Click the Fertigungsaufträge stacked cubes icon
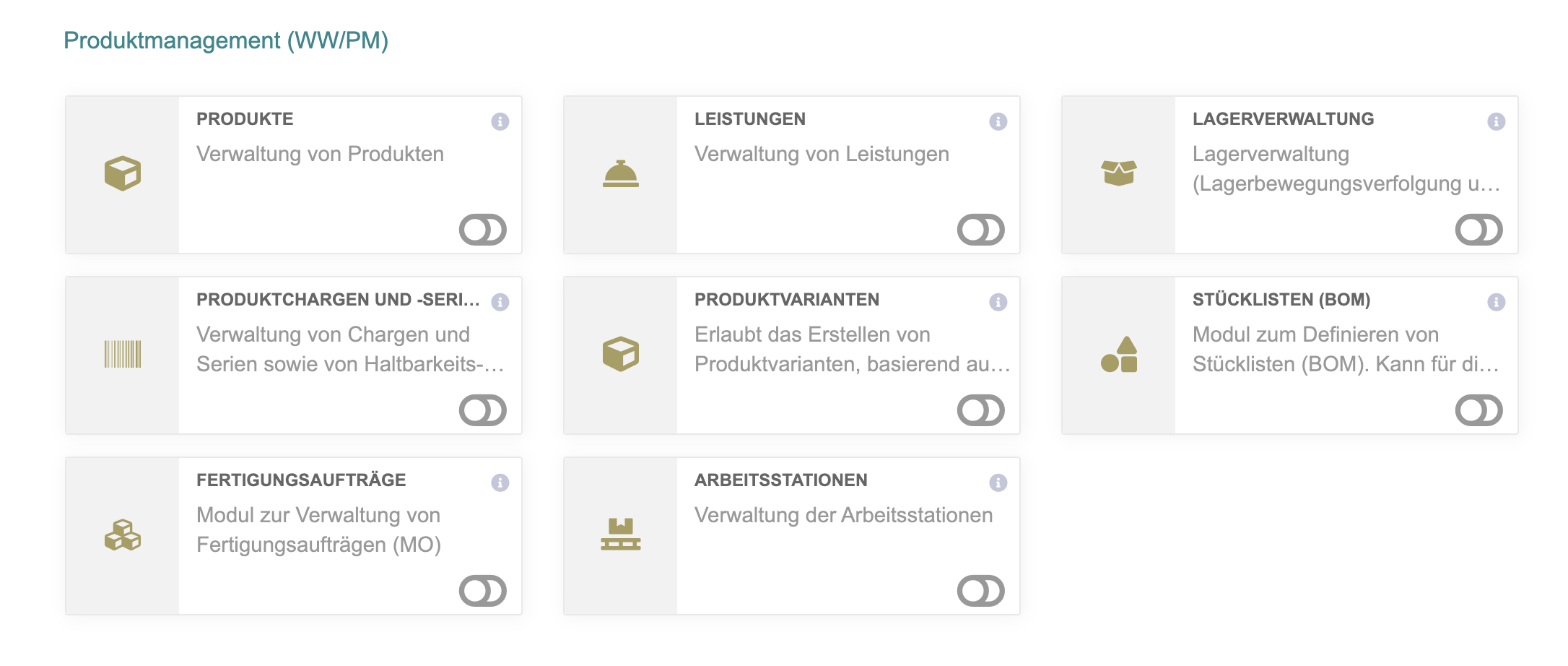 point(123,535)
